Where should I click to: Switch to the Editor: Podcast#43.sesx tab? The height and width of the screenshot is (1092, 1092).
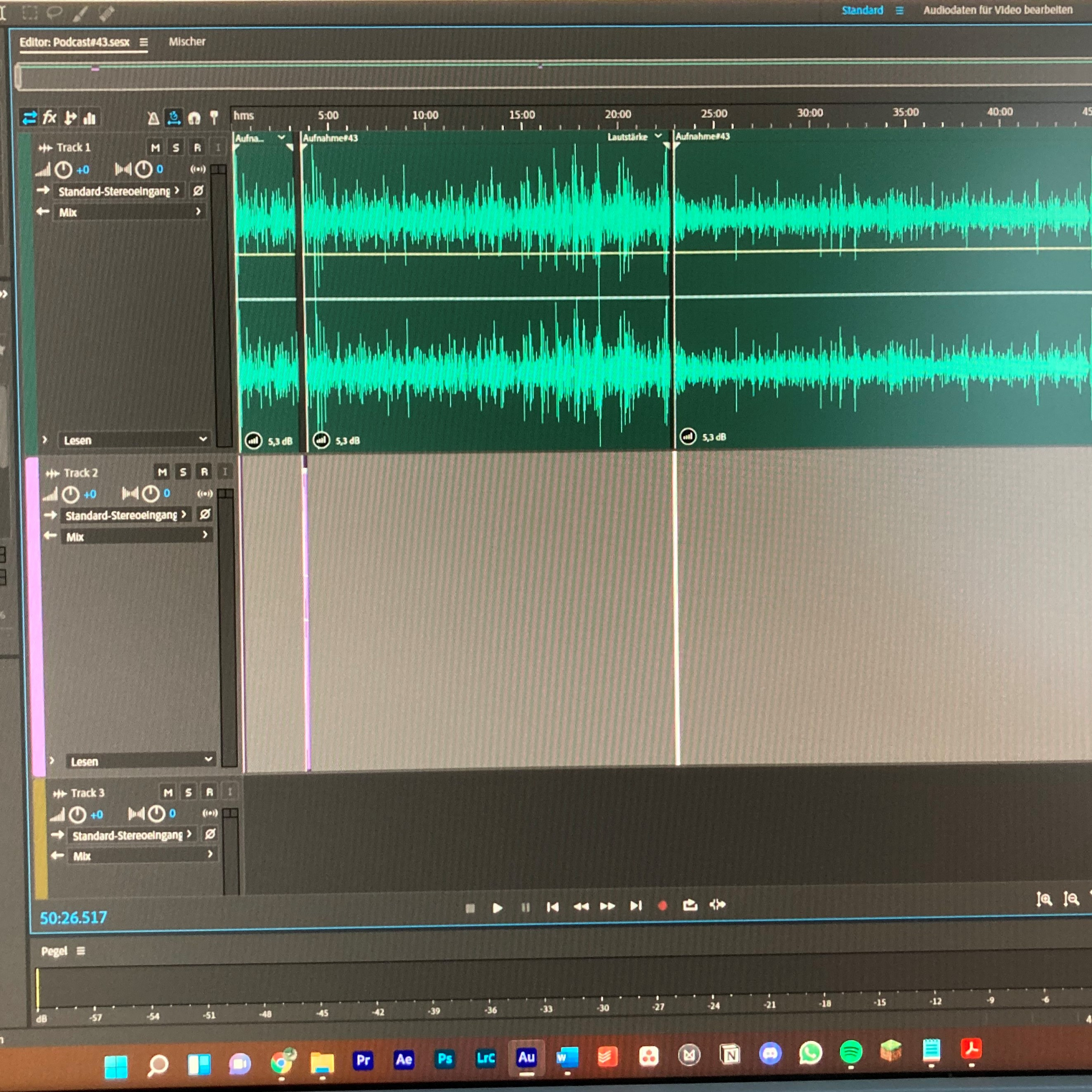coord(75,42)
